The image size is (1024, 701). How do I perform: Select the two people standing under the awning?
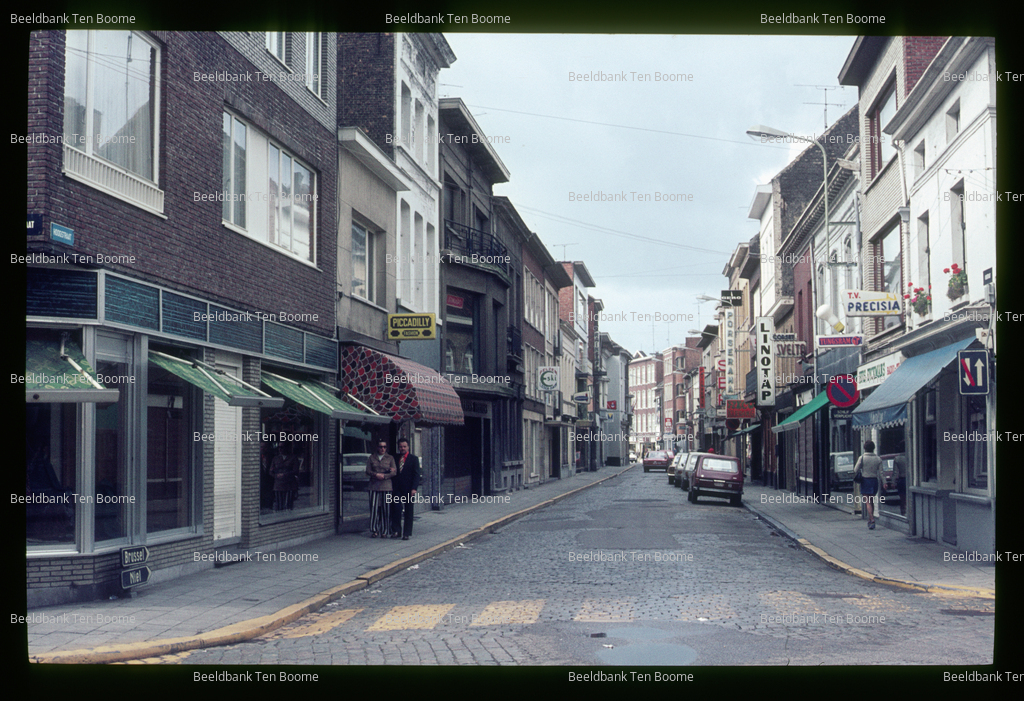tap(392, 487)
